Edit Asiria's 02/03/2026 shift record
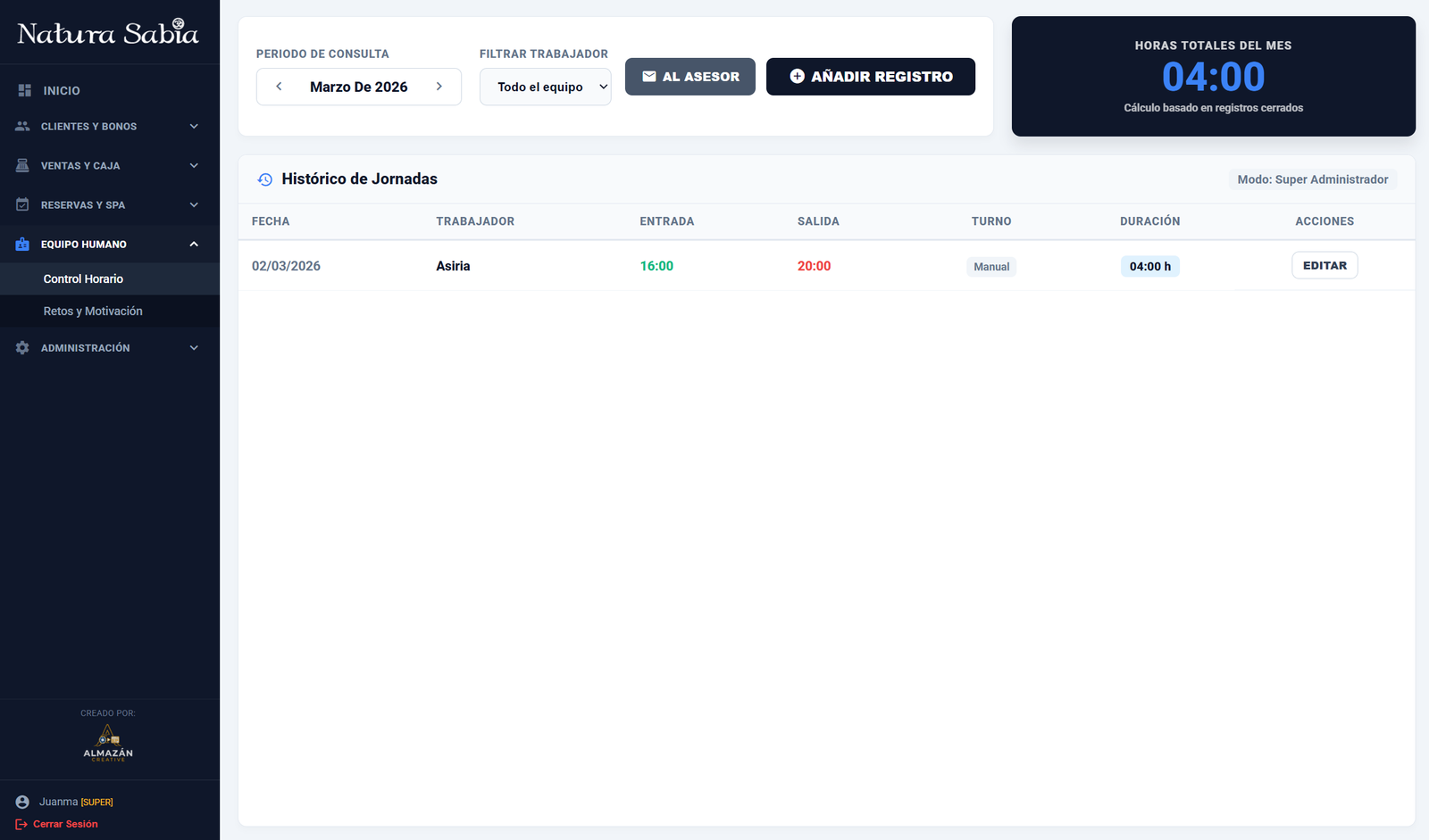 [x=1324, y=265]
